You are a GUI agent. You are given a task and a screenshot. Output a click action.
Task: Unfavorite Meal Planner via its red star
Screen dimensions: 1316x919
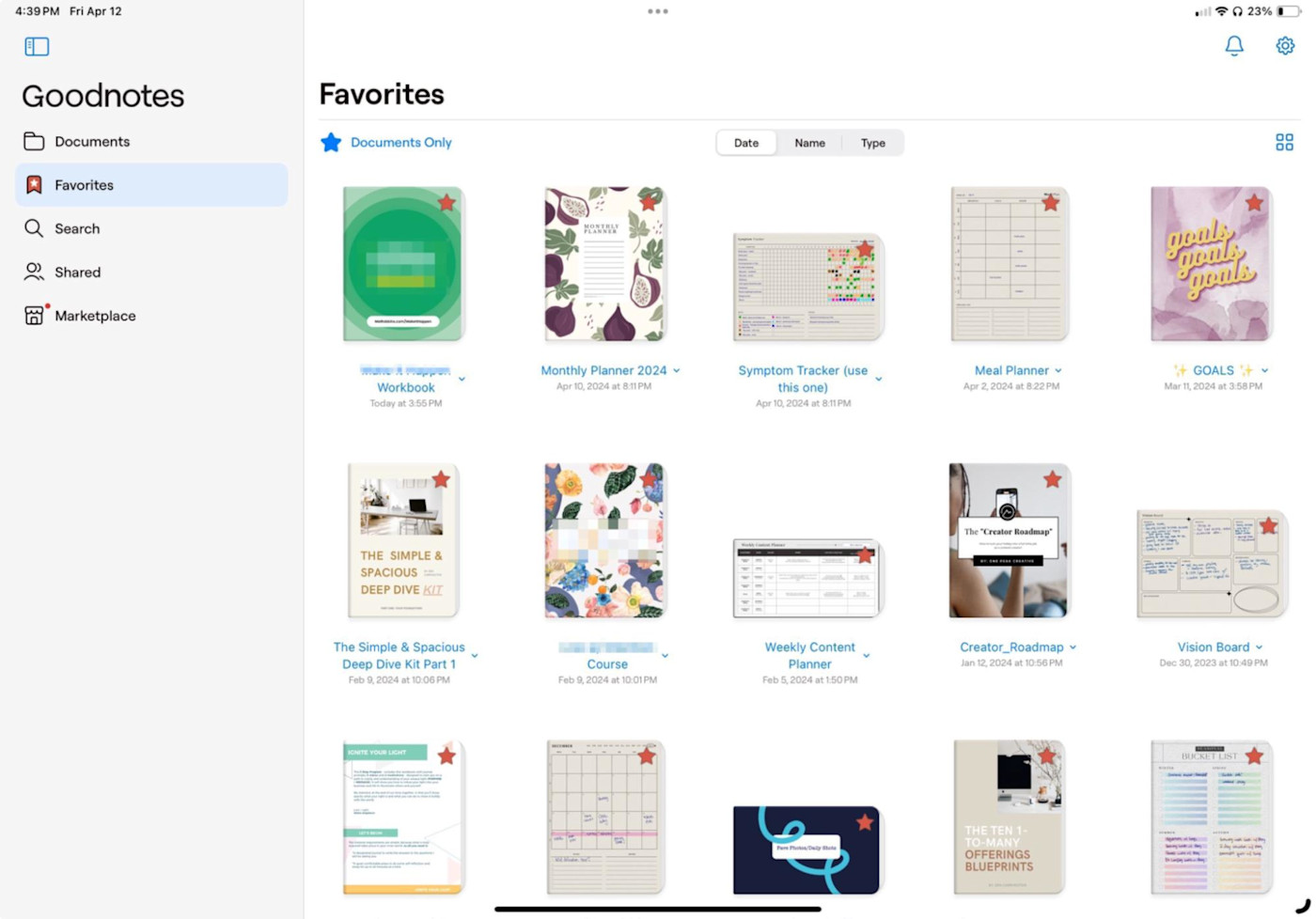point(1050,202)
